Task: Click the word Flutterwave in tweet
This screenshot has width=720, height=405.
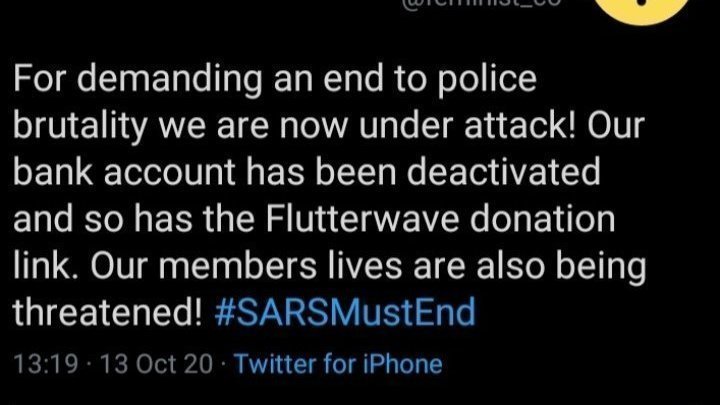Action: pos(363,218)
